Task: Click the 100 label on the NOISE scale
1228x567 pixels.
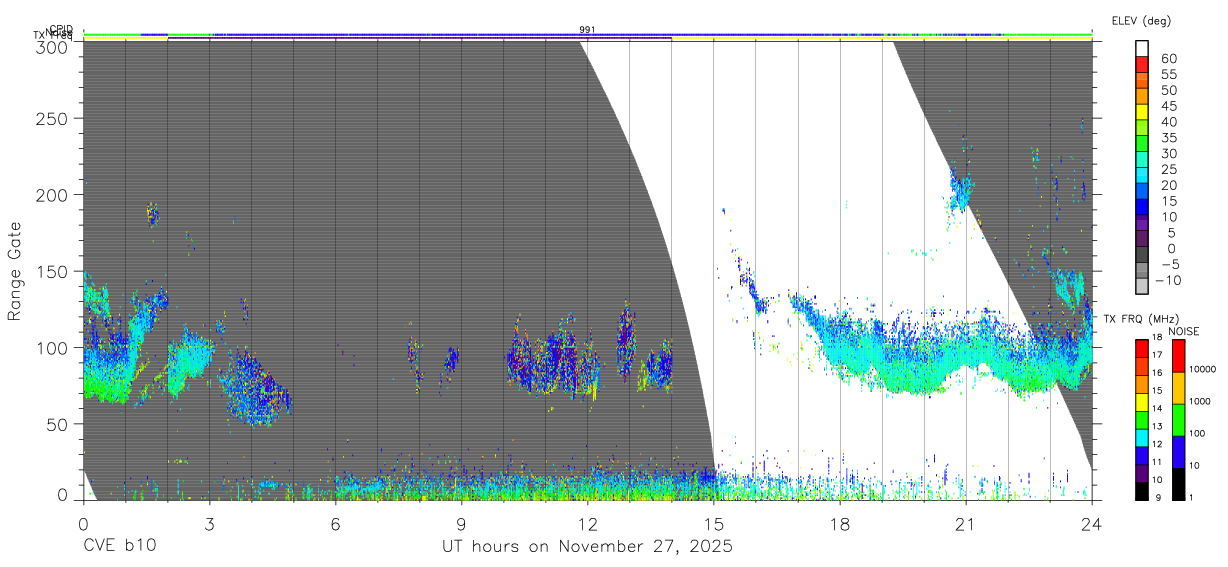Action: click(1197, 433)
